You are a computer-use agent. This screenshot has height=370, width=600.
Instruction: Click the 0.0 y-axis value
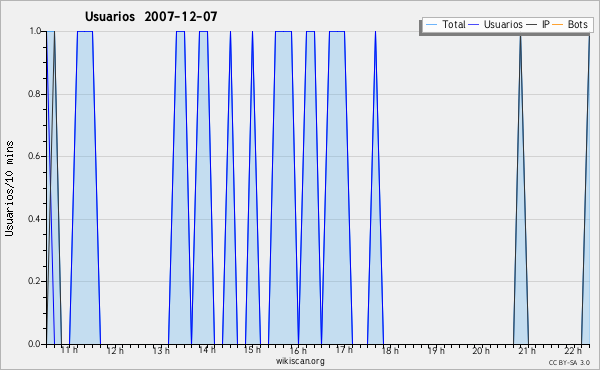(35, 344)
